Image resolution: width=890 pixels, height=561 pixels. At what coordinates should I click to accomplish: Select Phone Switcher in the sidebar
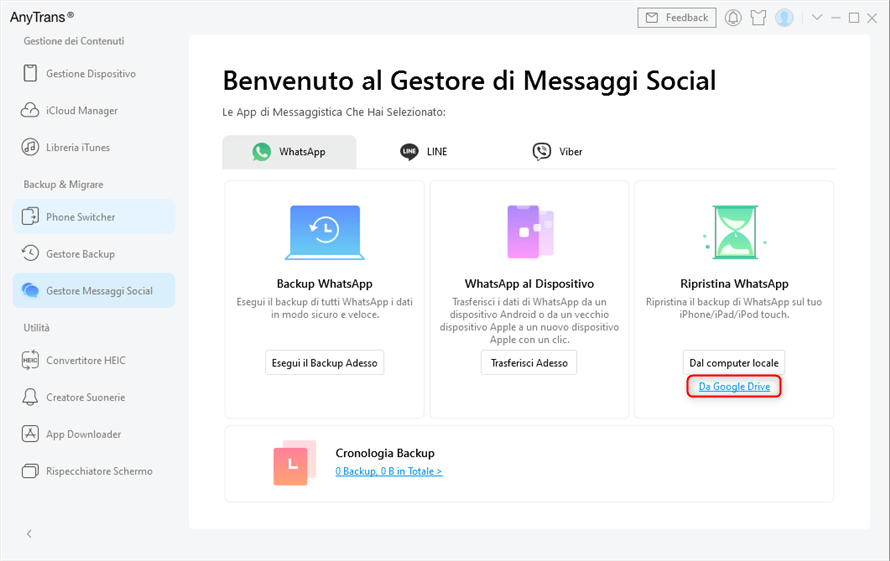coord(94,216)
